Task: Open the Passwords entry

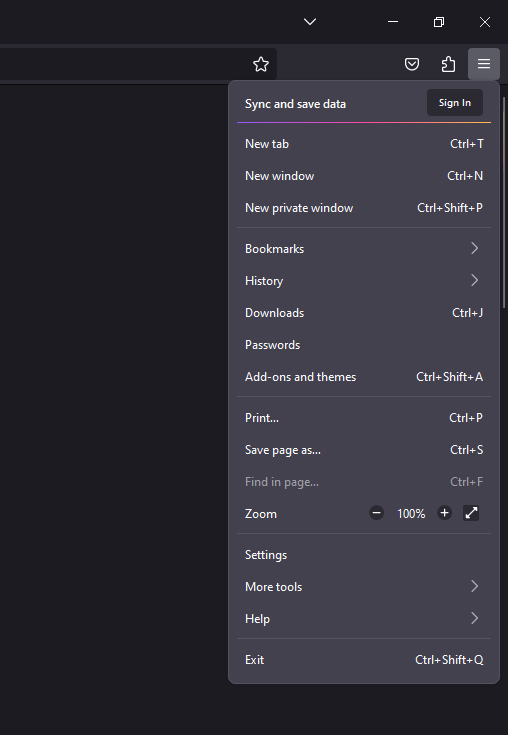Action: click(364, 345)
